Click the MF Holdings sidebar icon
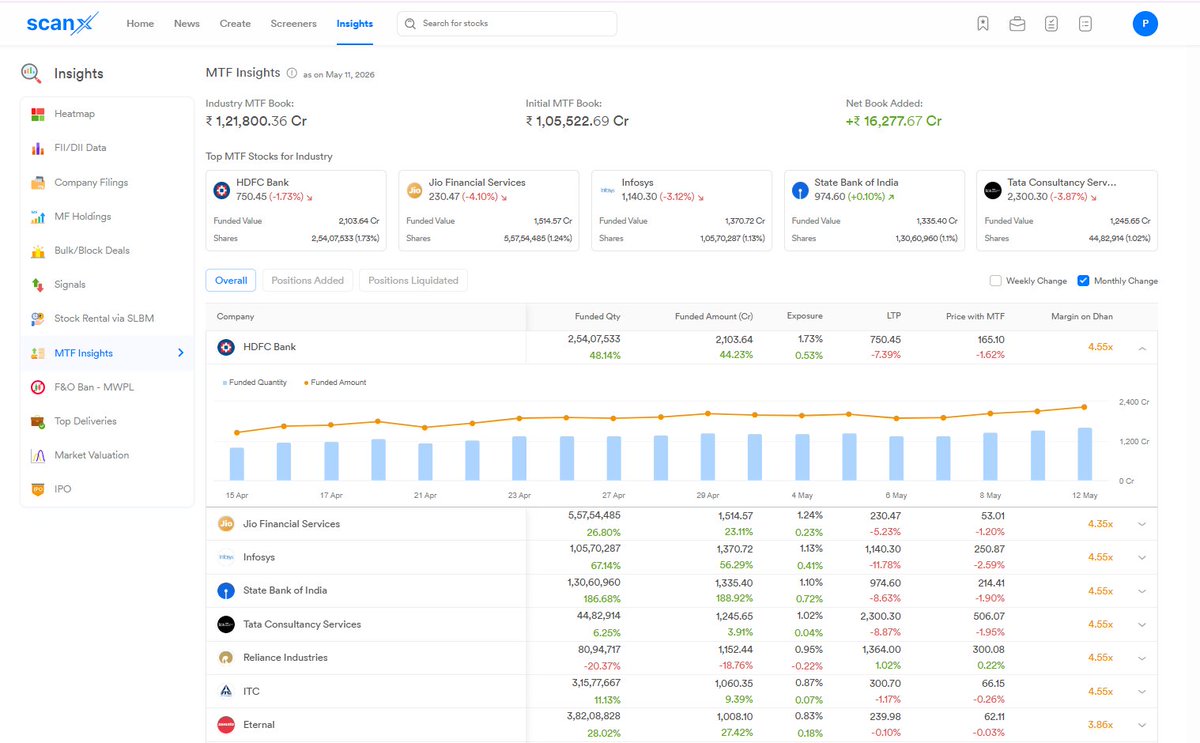This screenshot has width=1200, height=743. point(38,216)
